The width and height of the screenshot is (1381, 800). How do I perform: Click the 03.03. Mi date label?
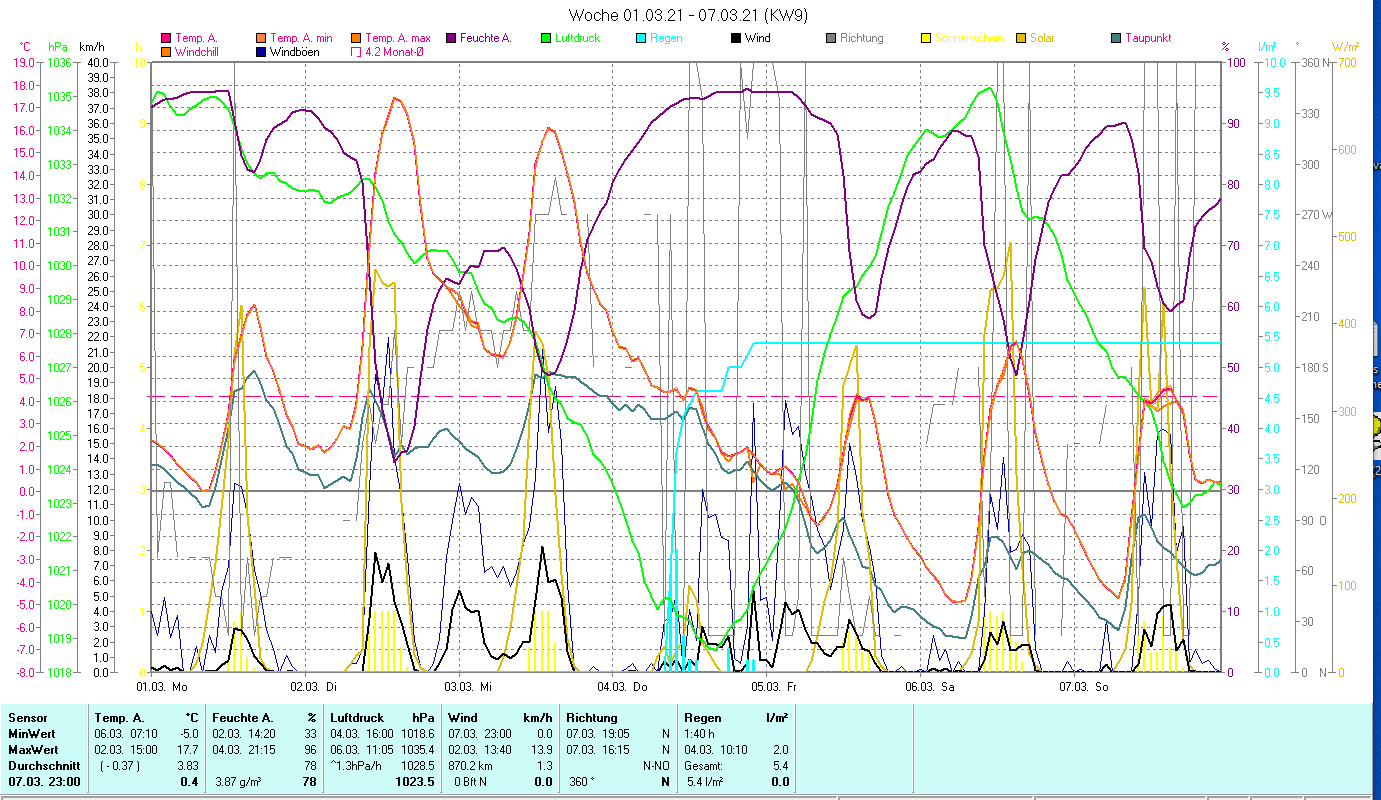(468, 687)
